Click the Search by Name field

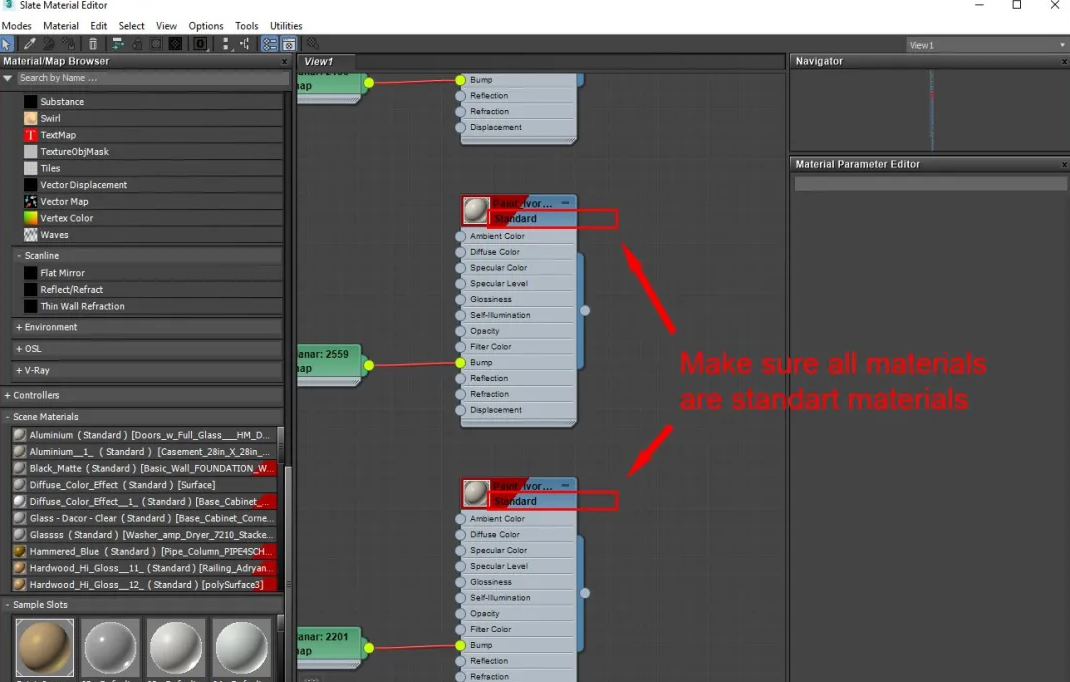click(153, 78)
